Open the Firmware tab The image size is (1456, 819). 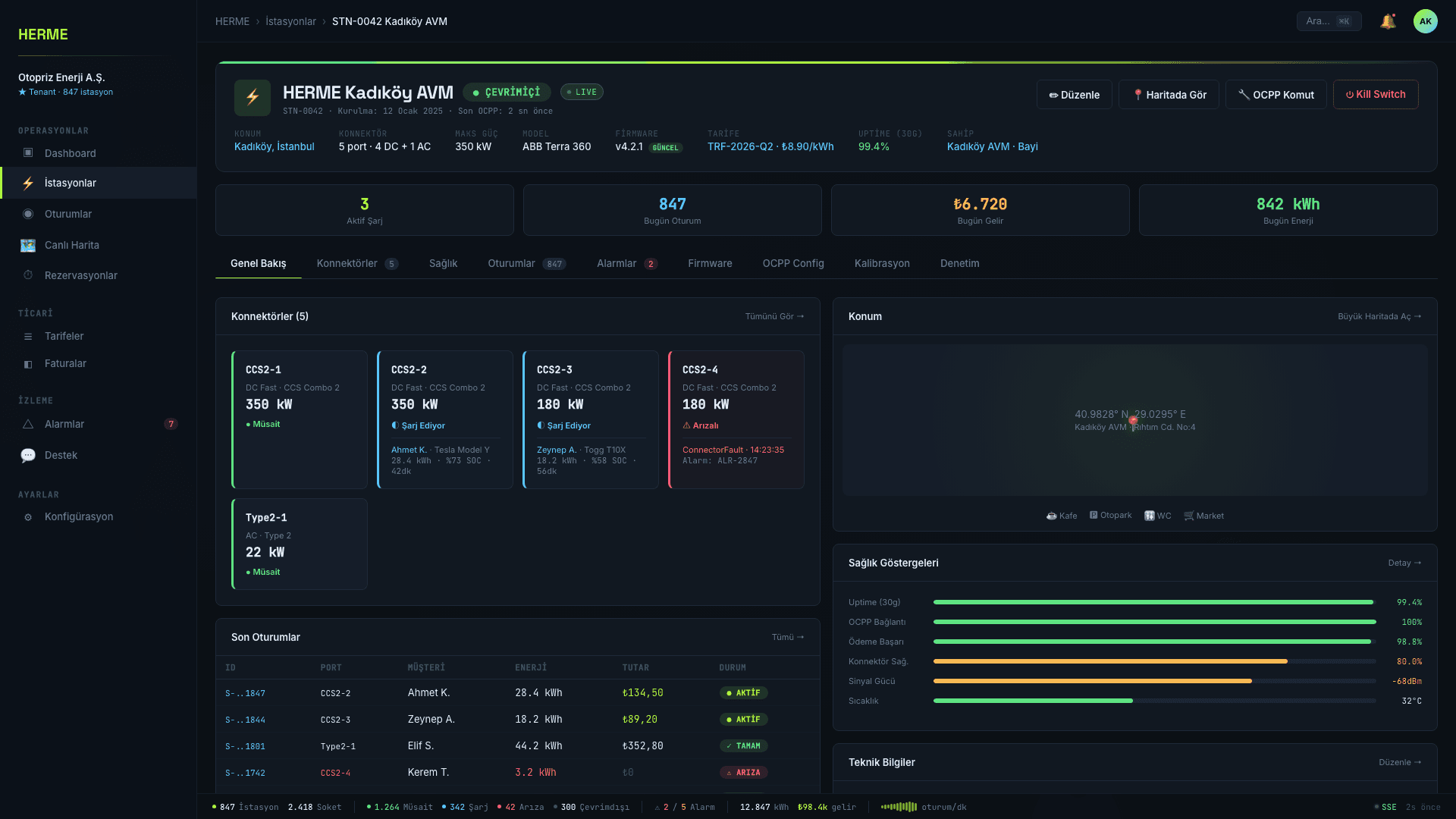coord(710,263)
